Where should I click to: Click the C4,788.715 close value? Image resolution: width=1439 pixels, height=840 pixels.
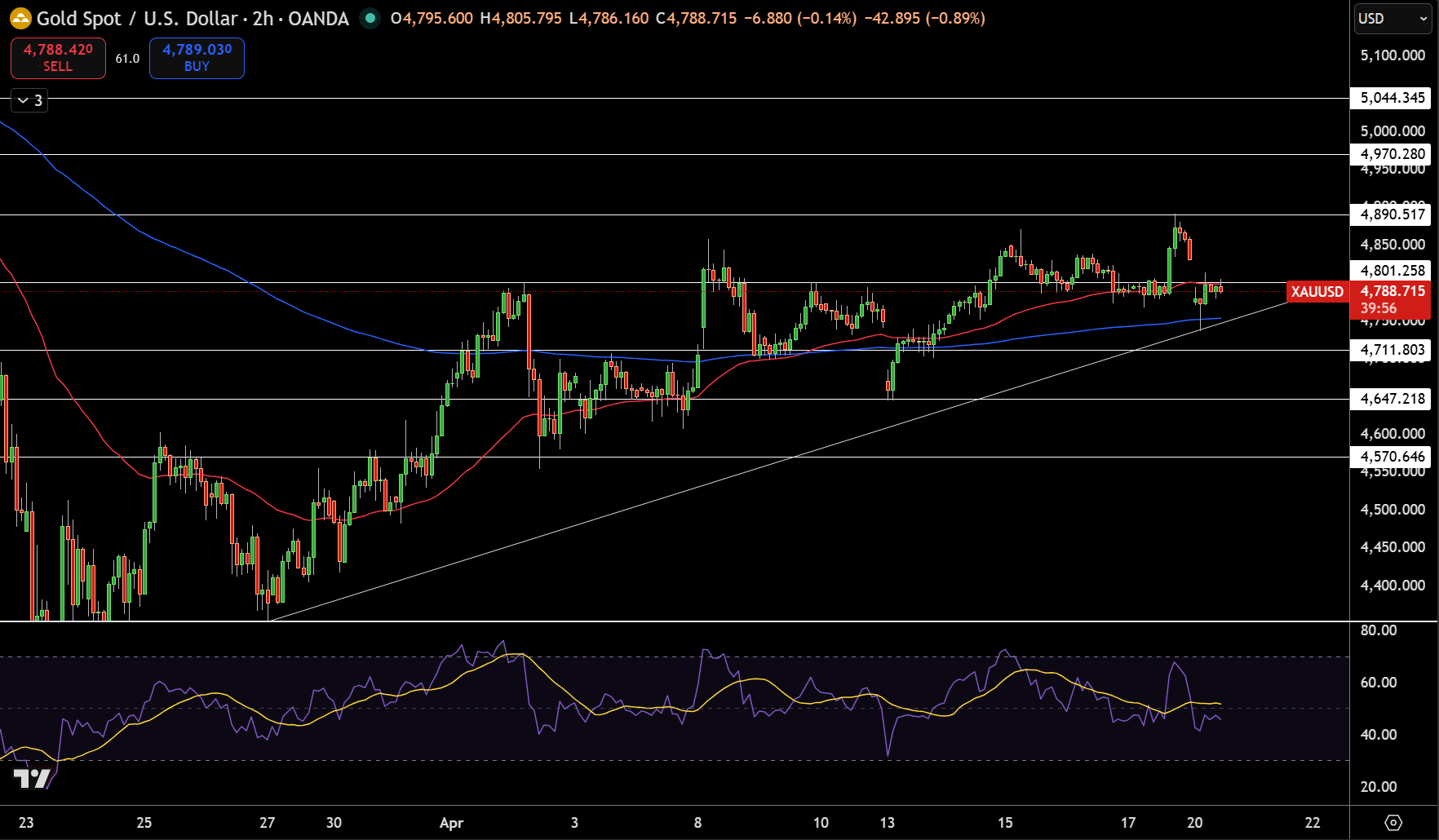click(697, 18)
